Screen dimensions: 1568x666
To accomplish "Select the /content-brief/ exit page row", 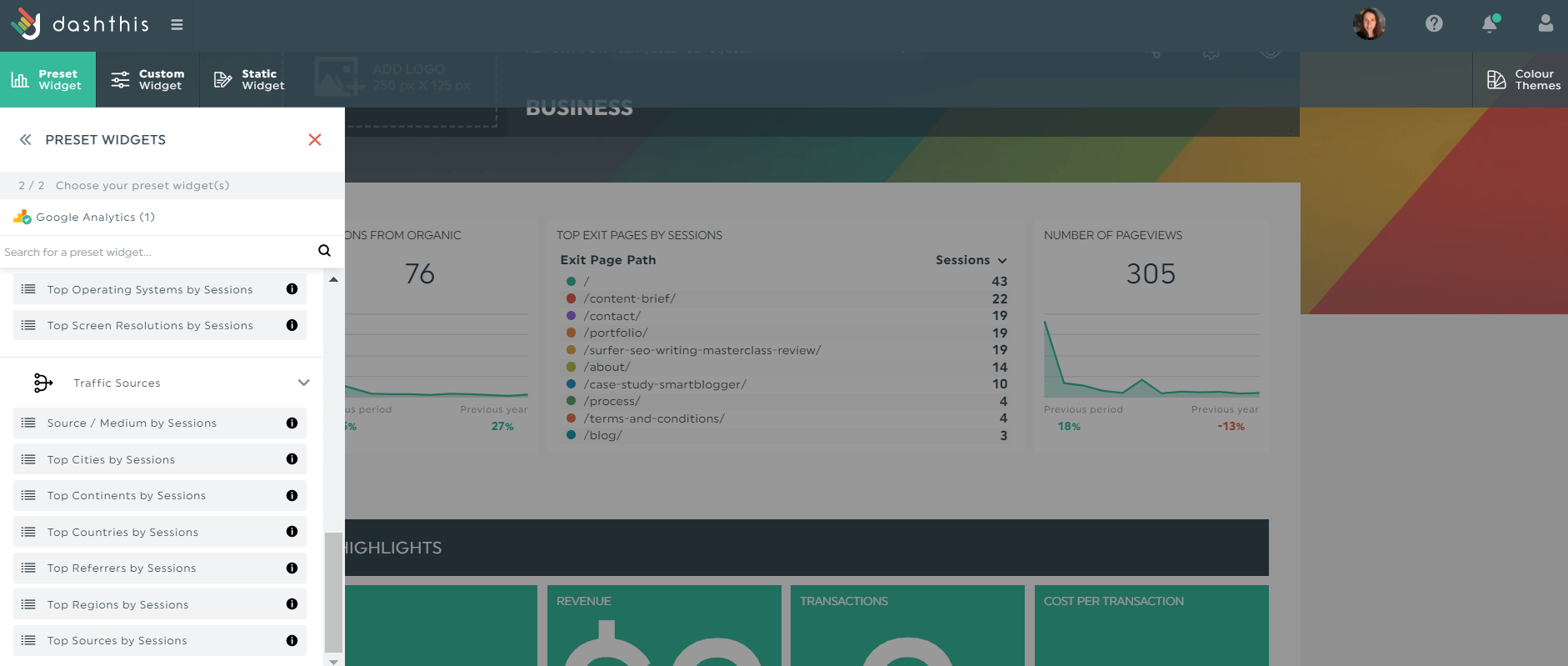I will [786, 298].
